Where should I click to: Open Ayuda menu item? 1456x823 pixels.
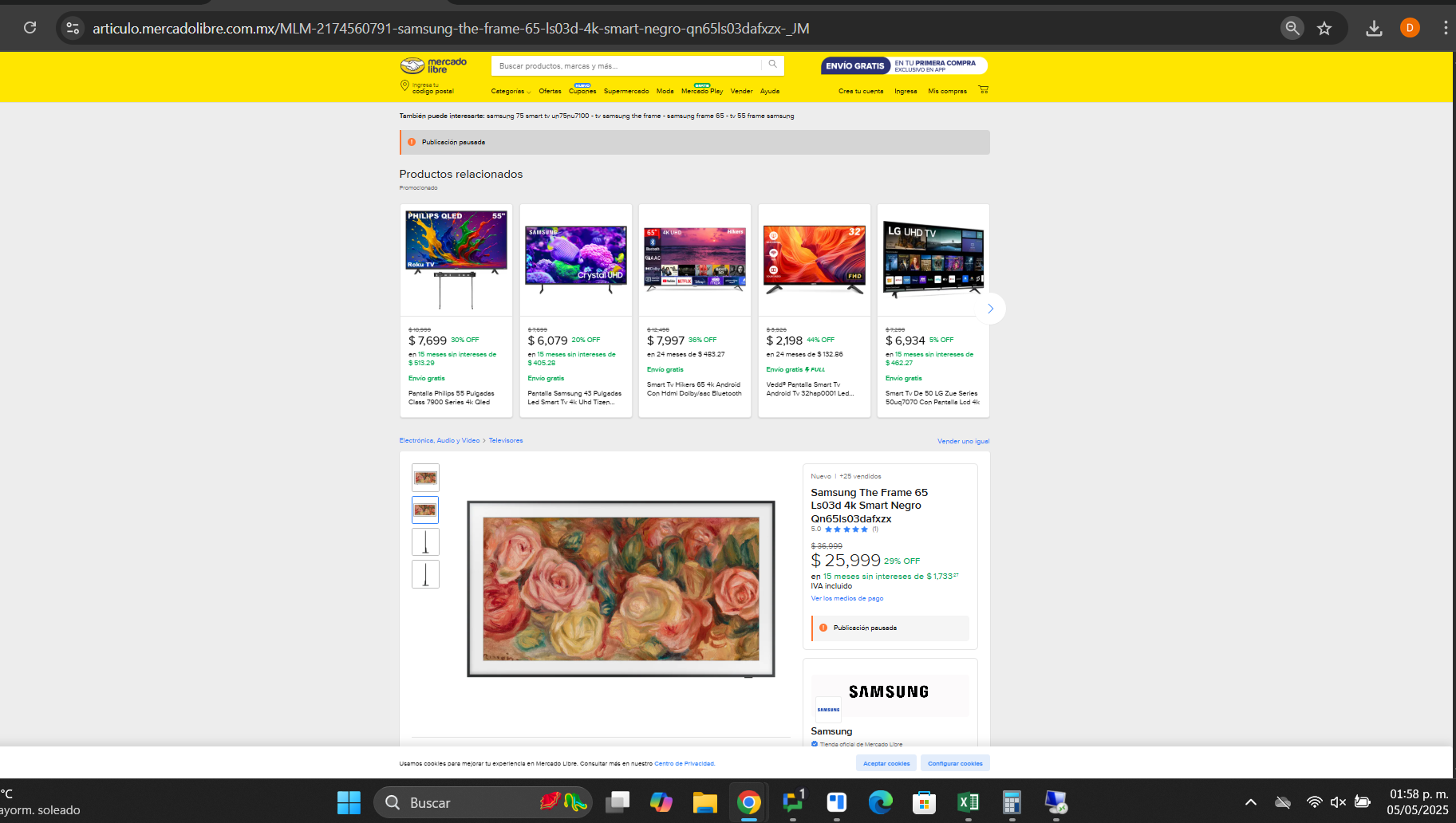pyautogui.click(x=770, y=91)
